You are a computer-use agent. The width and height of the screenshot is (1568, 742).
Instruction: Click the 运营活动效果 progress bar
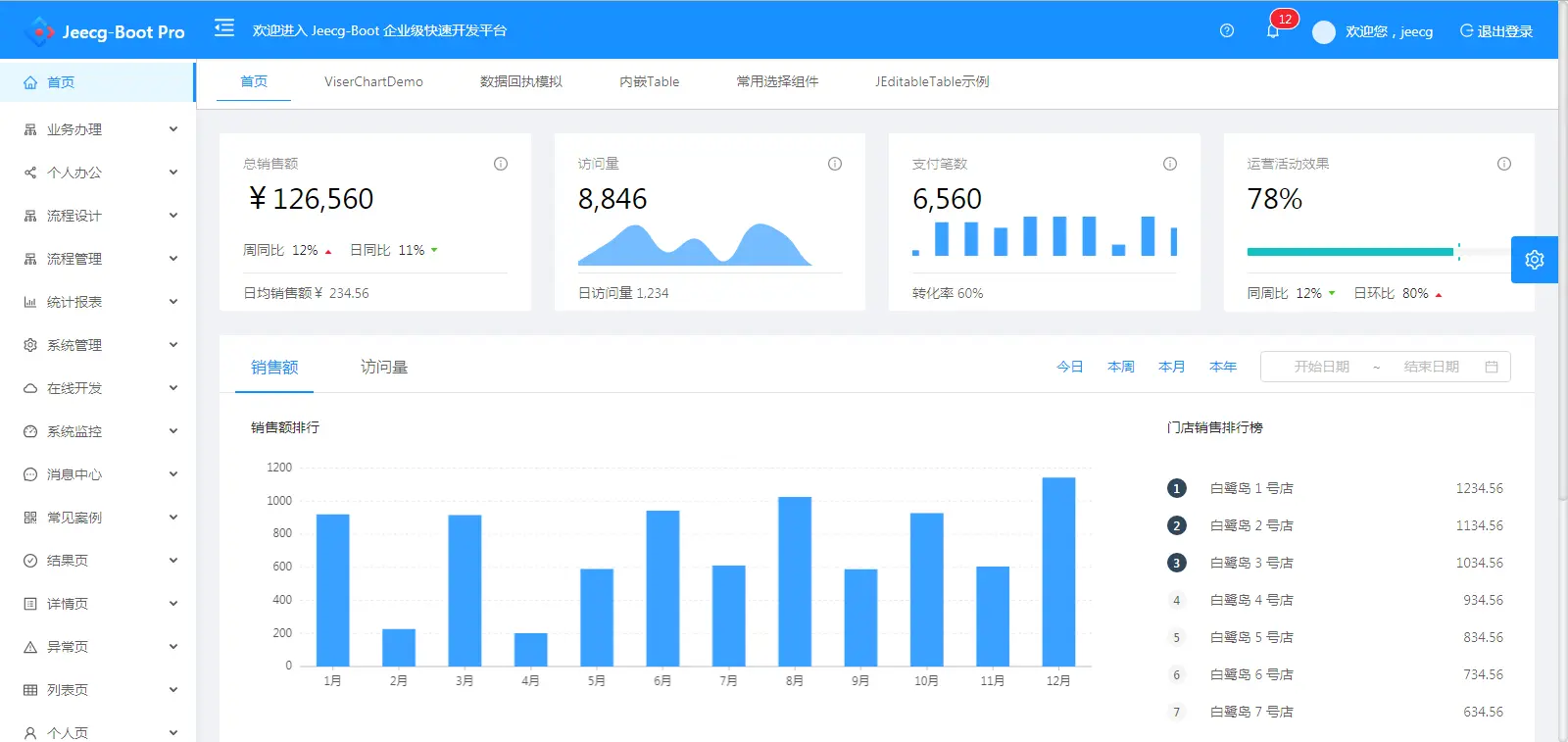click(1352, 252)
